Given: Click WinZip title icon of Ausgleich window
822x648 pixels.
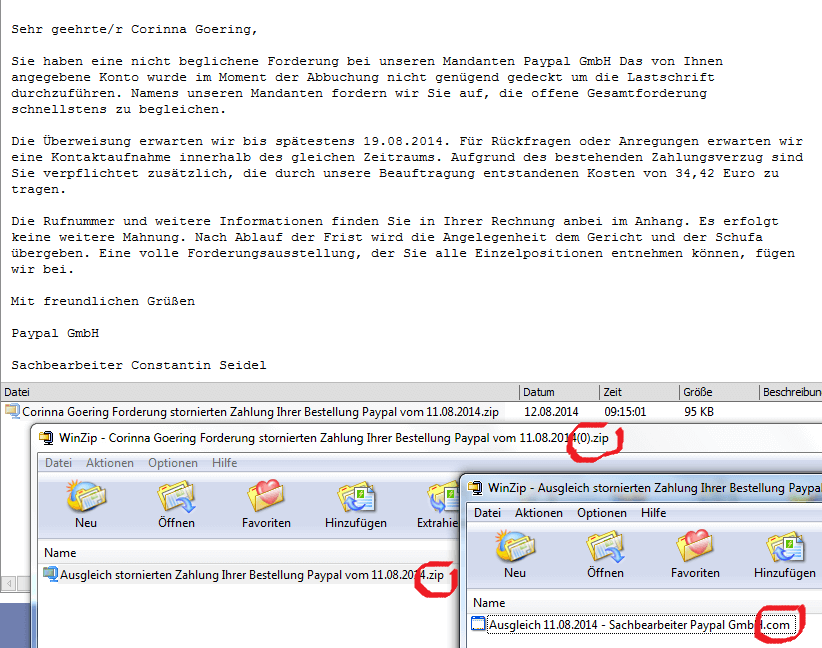Looking at the screenshot, I should [x=475, y=488].
